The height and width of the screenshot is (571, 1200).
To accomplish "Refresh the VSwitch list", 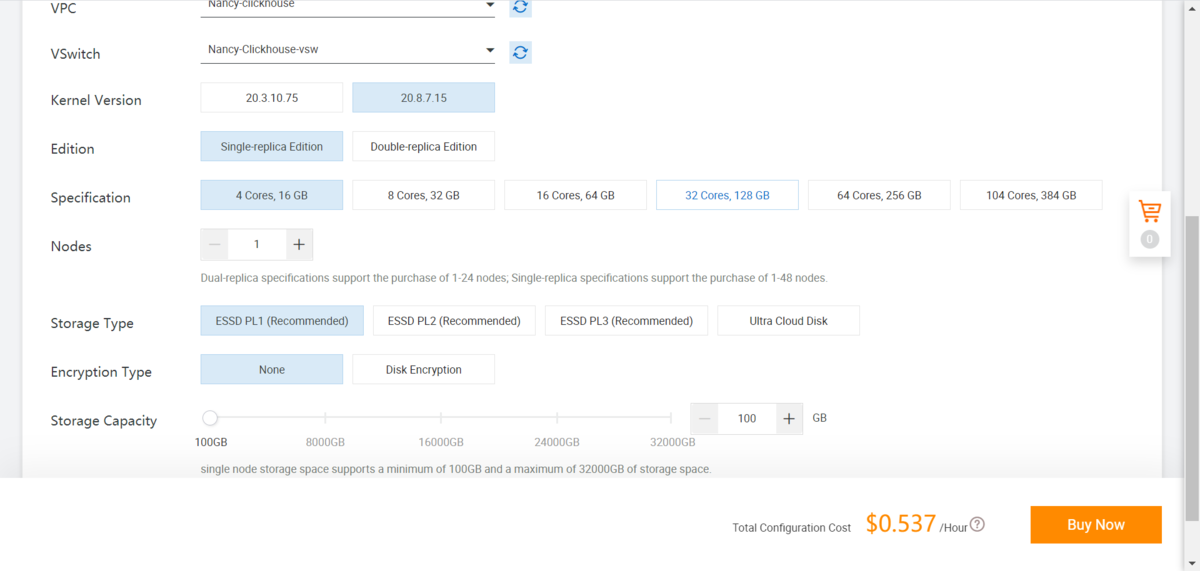I will coord(520,53).
